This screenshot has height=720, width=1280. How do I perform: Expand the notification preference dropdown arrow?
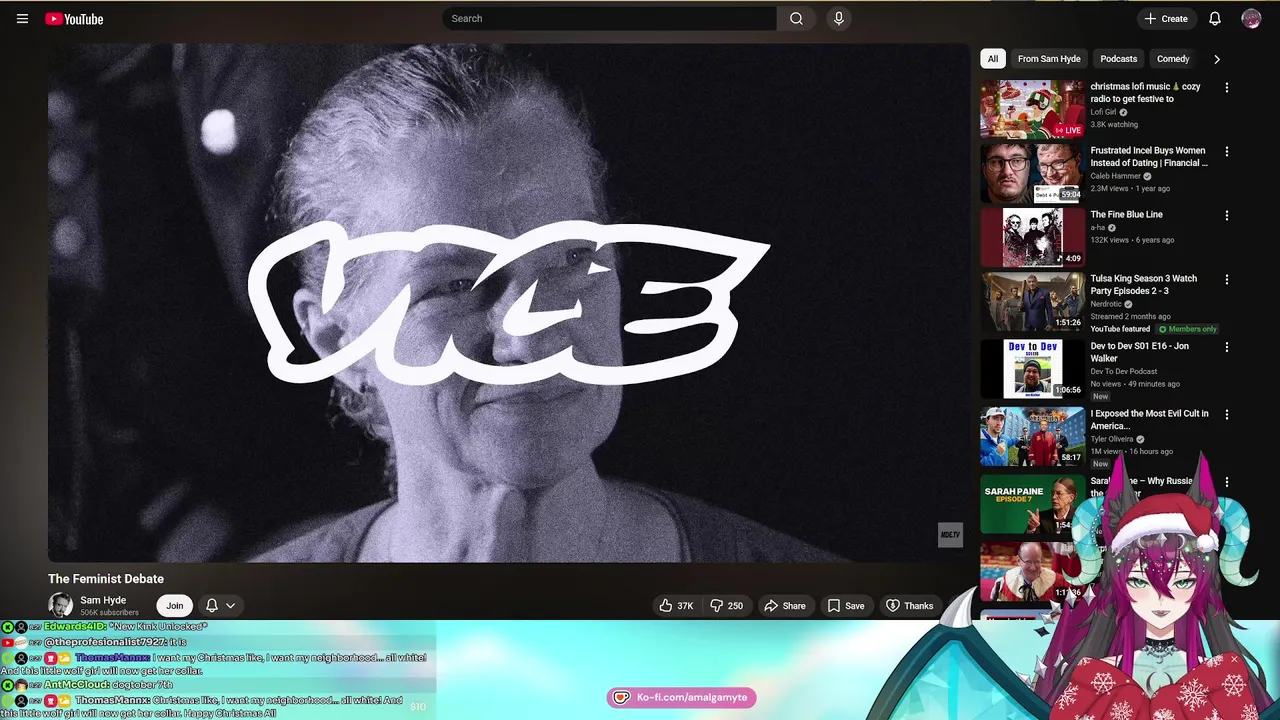[x=230, y=605]
